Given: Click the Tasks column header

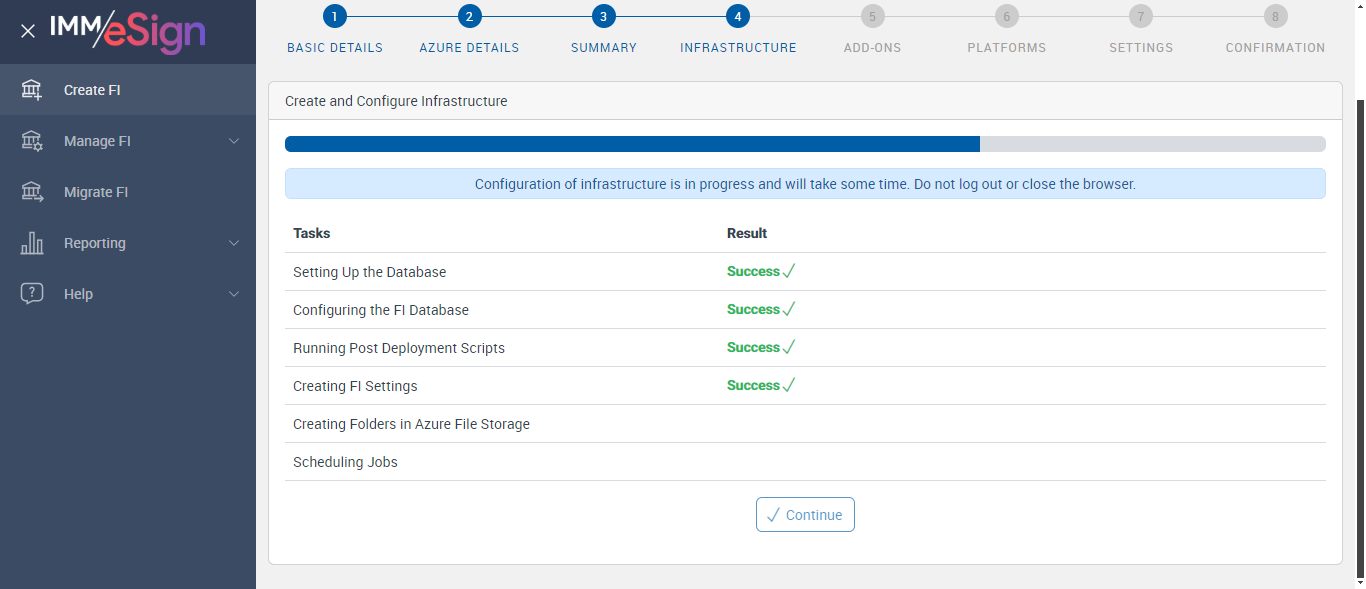Looking at the screenshot, I should click(312, 233).
